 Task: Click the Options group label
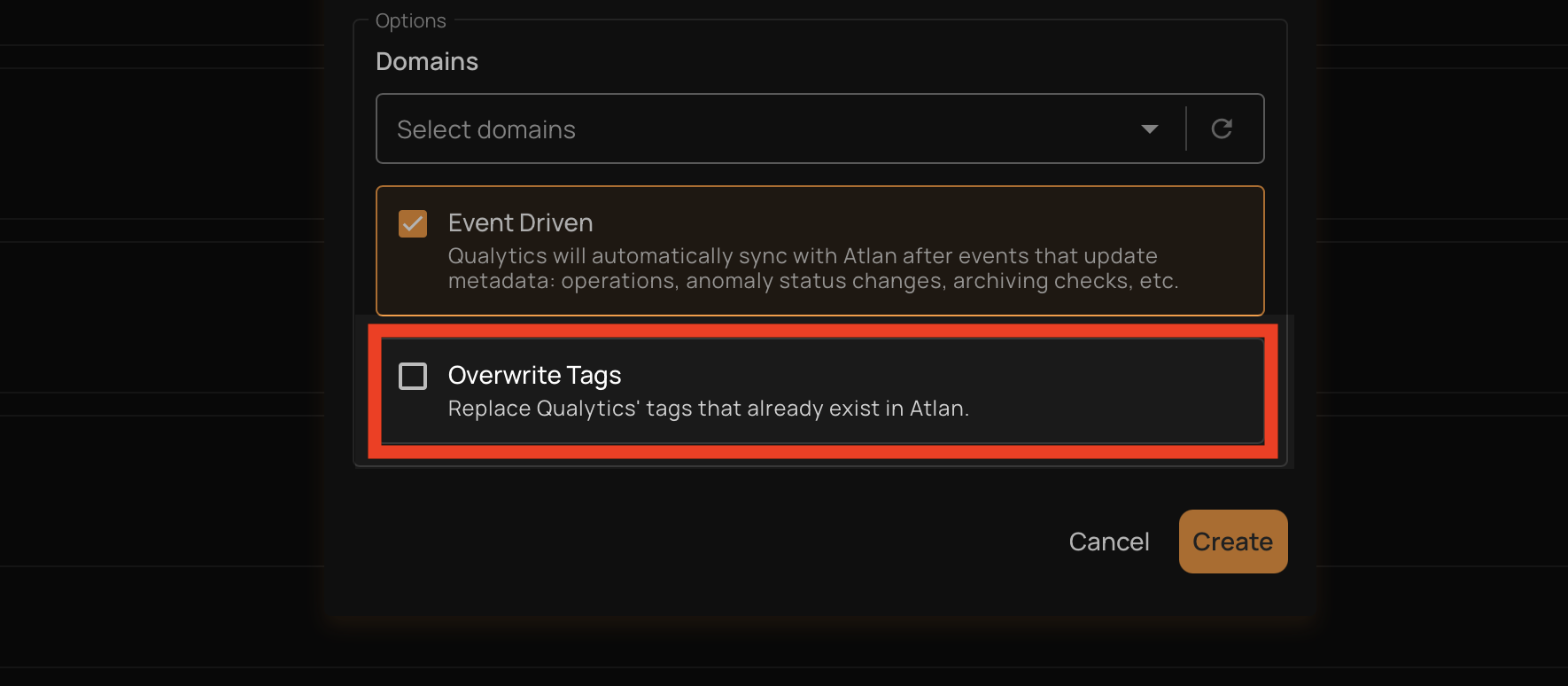pyautogui.click(x=410, y=19)
